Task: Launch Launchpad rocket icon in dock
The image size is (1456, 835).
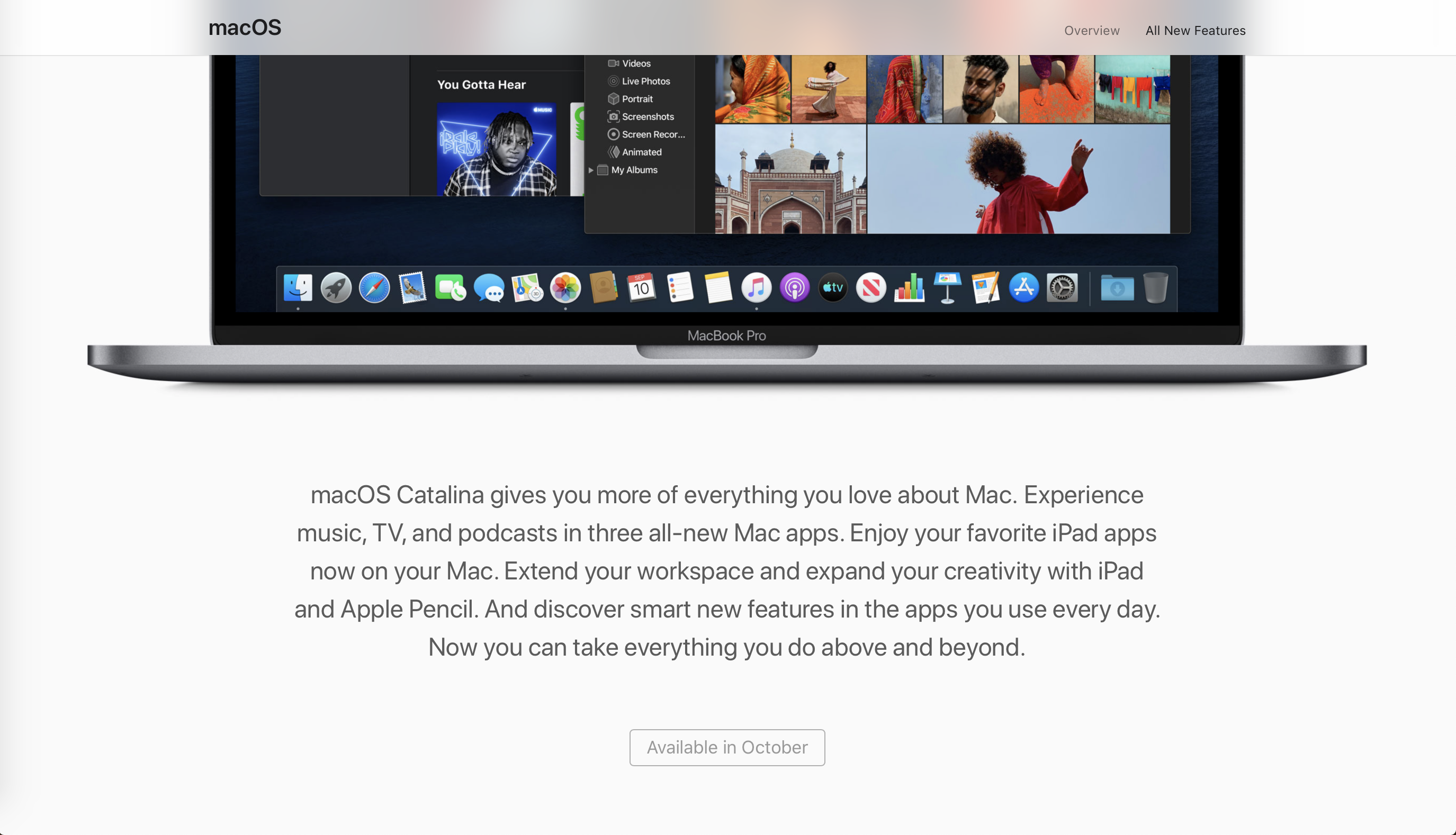Action: [x=336, y=287]
